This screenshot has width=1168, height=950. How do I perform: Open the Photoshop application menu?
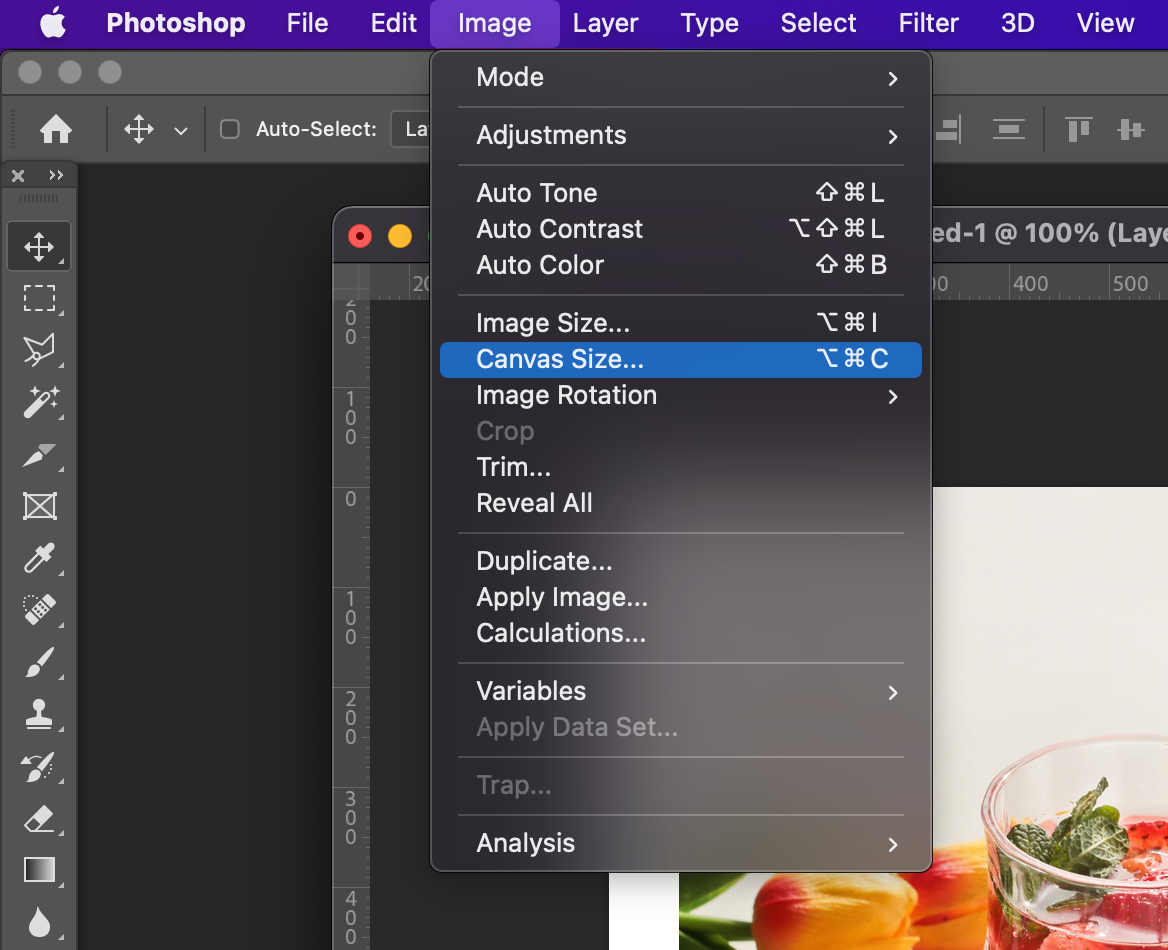(176, 23)
